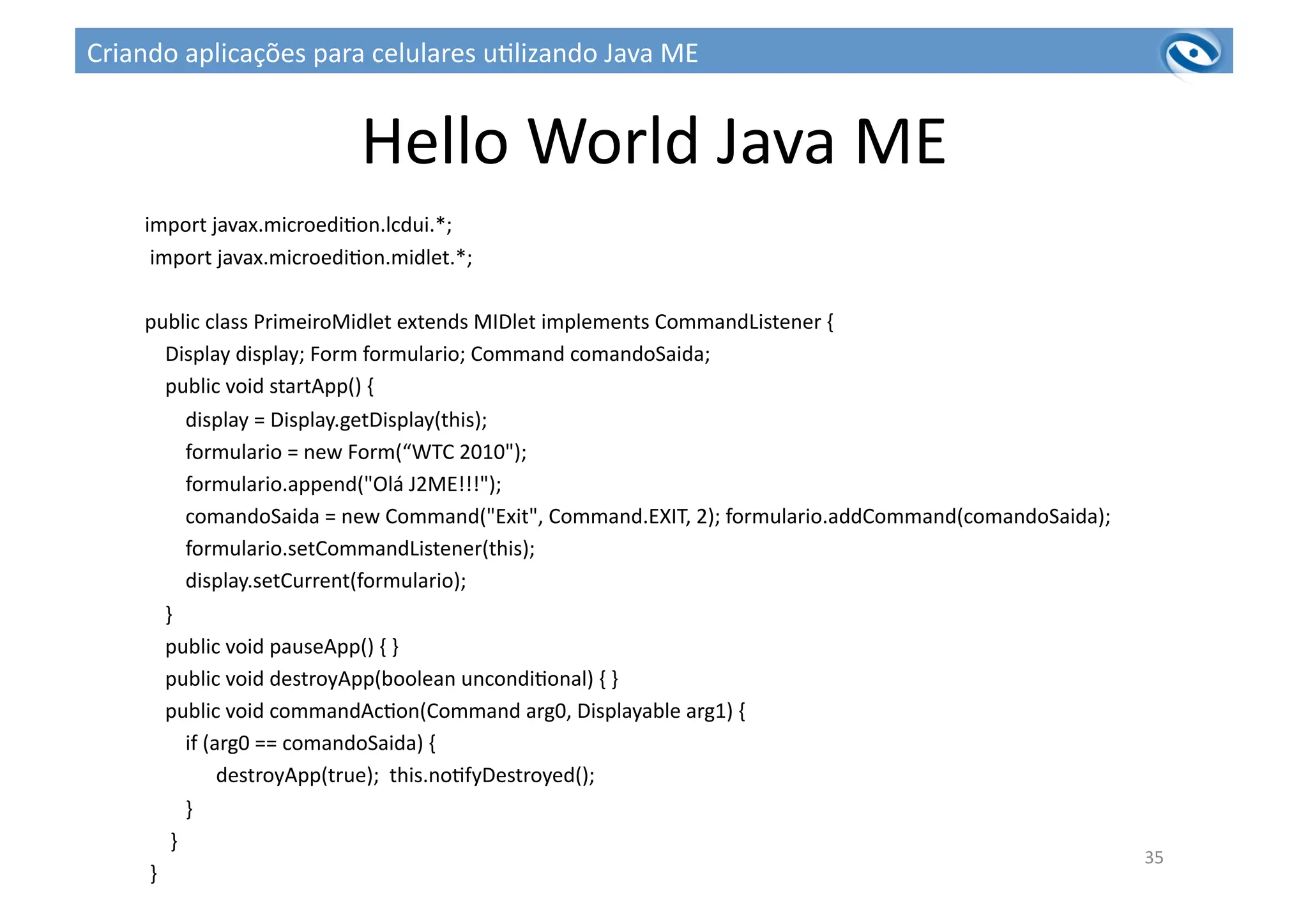Click the slide title 'Hello World Java ME'
The image size is (1308, 924).
click(x=654, y=141)
